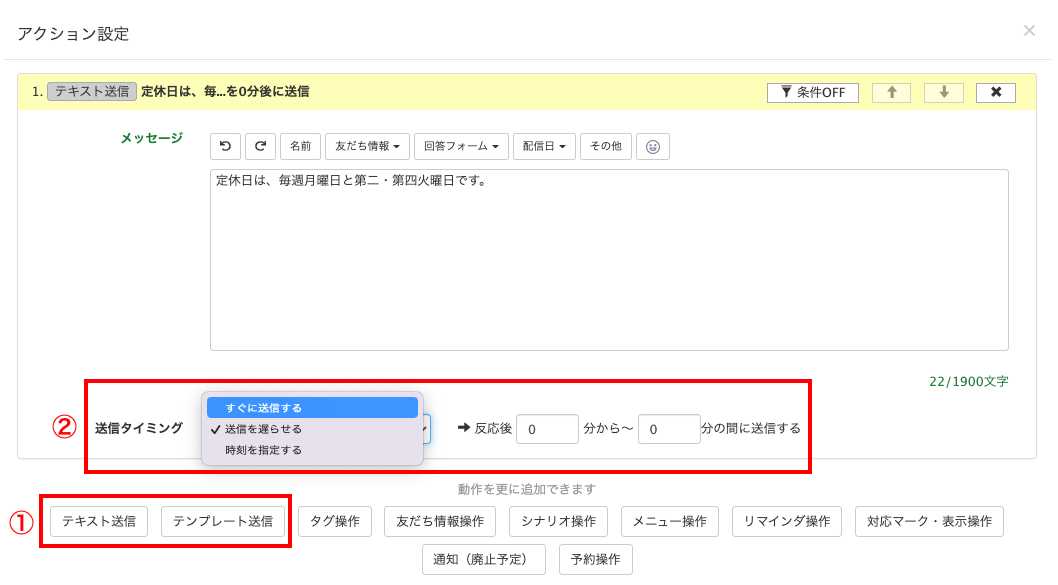
Task: Move action down with down arrow
Action: (x=943, y=92)
